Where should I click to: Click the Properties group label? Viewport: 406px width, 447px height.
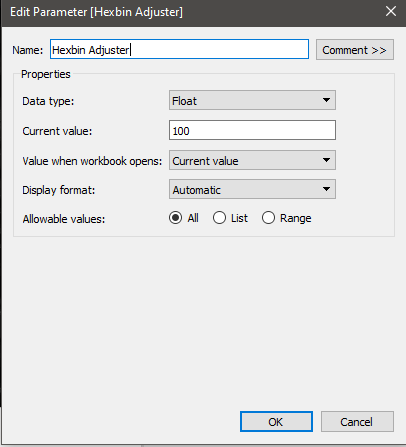point(46,74)
